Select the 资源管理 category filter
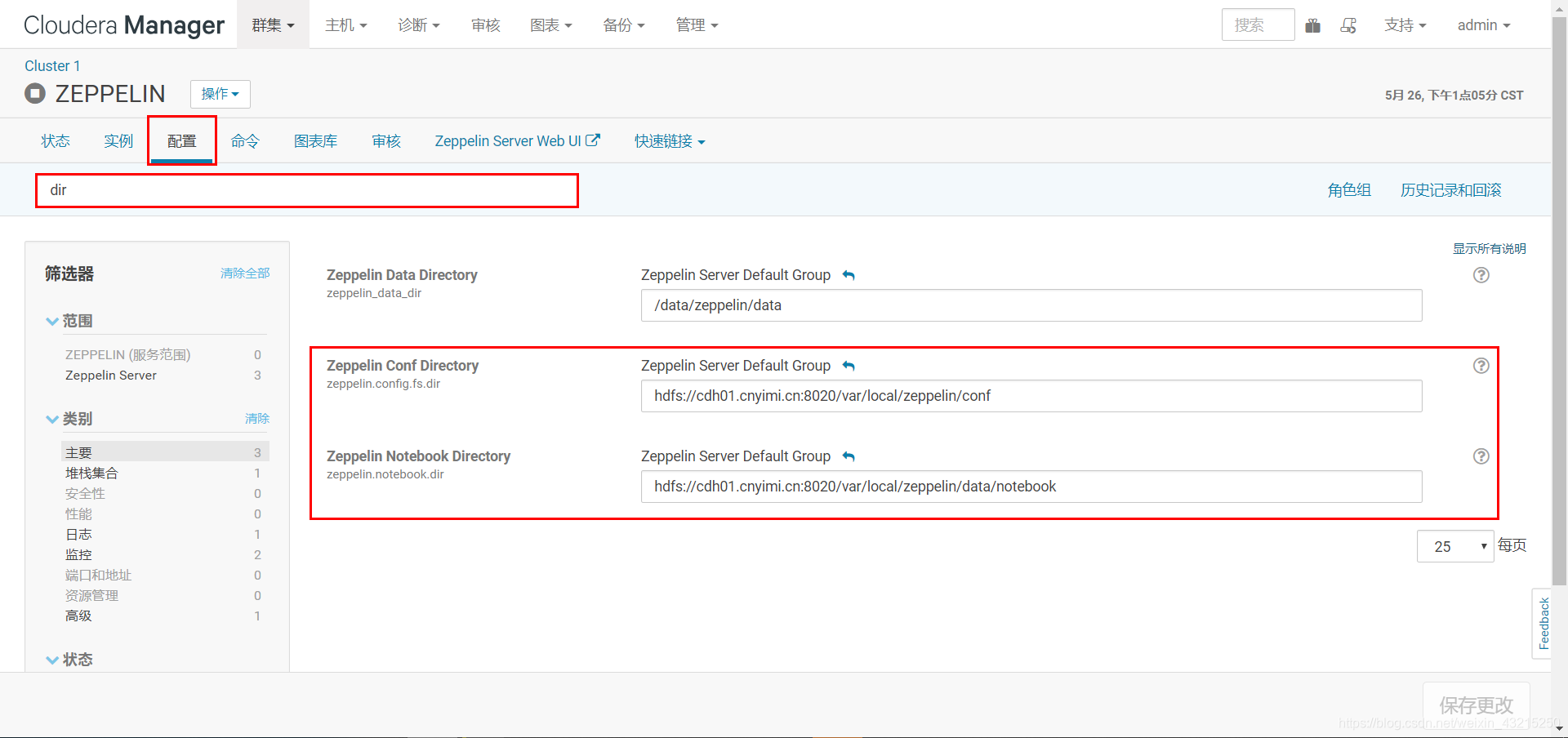The width and height of the screenshot is (1568, 738). pyautogui.click(x=163, y=596)
